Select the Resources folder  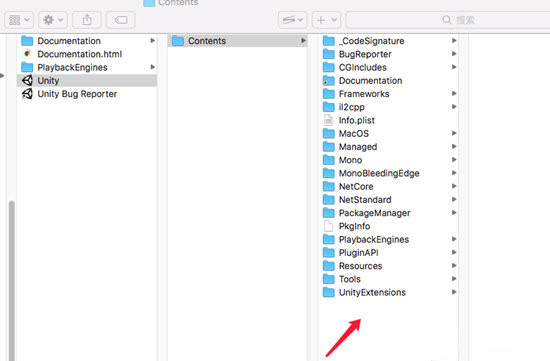tap(353, 266)
